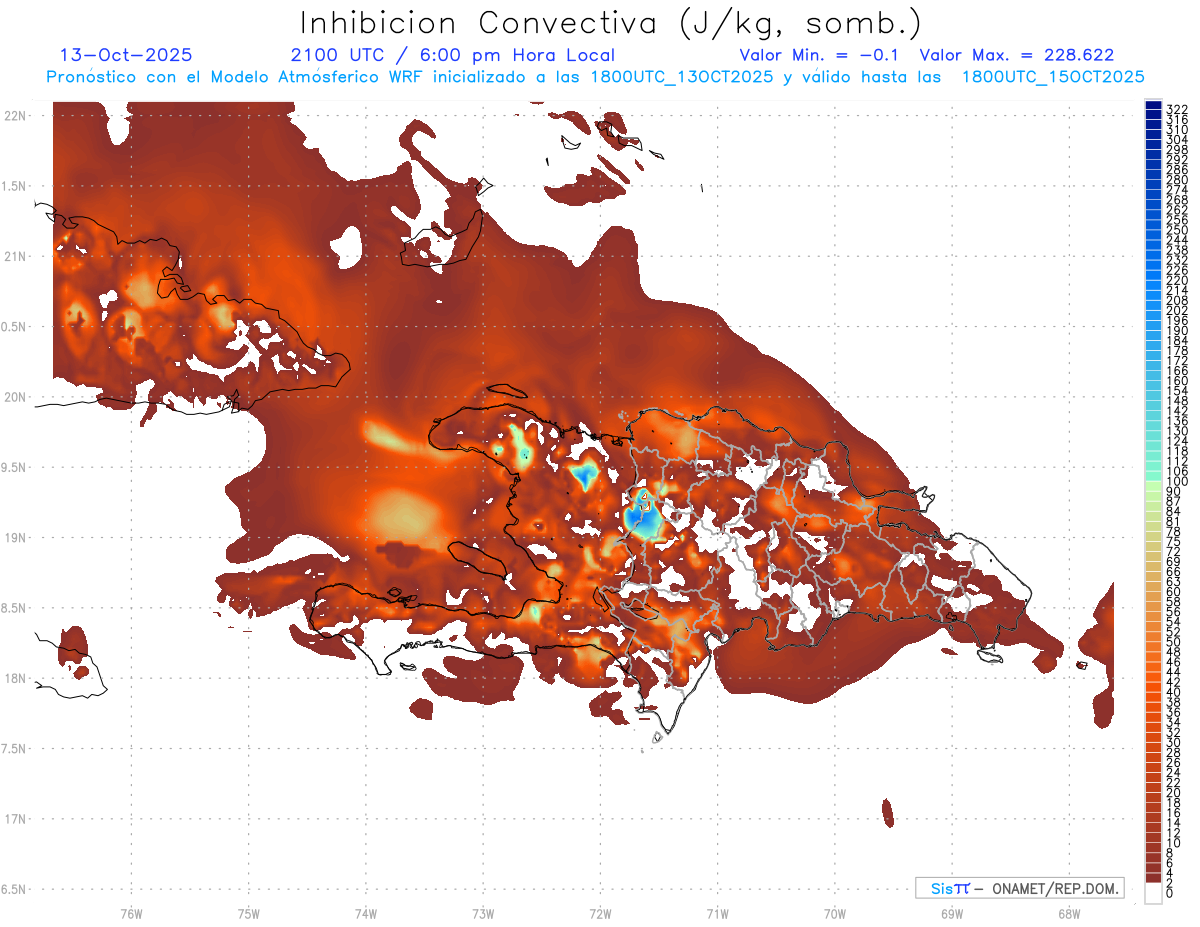Image resolution: width=1200 pixels, height=927 pixels.
Task: Pick the white swatch at colorbar value 0
Action: [1153, 894]
